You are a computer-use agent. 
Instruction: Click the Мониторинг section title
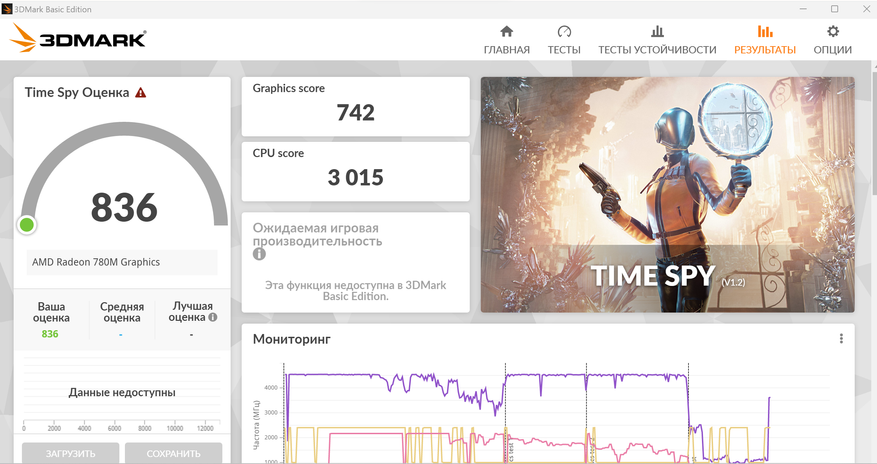click(x=291, y=339)
